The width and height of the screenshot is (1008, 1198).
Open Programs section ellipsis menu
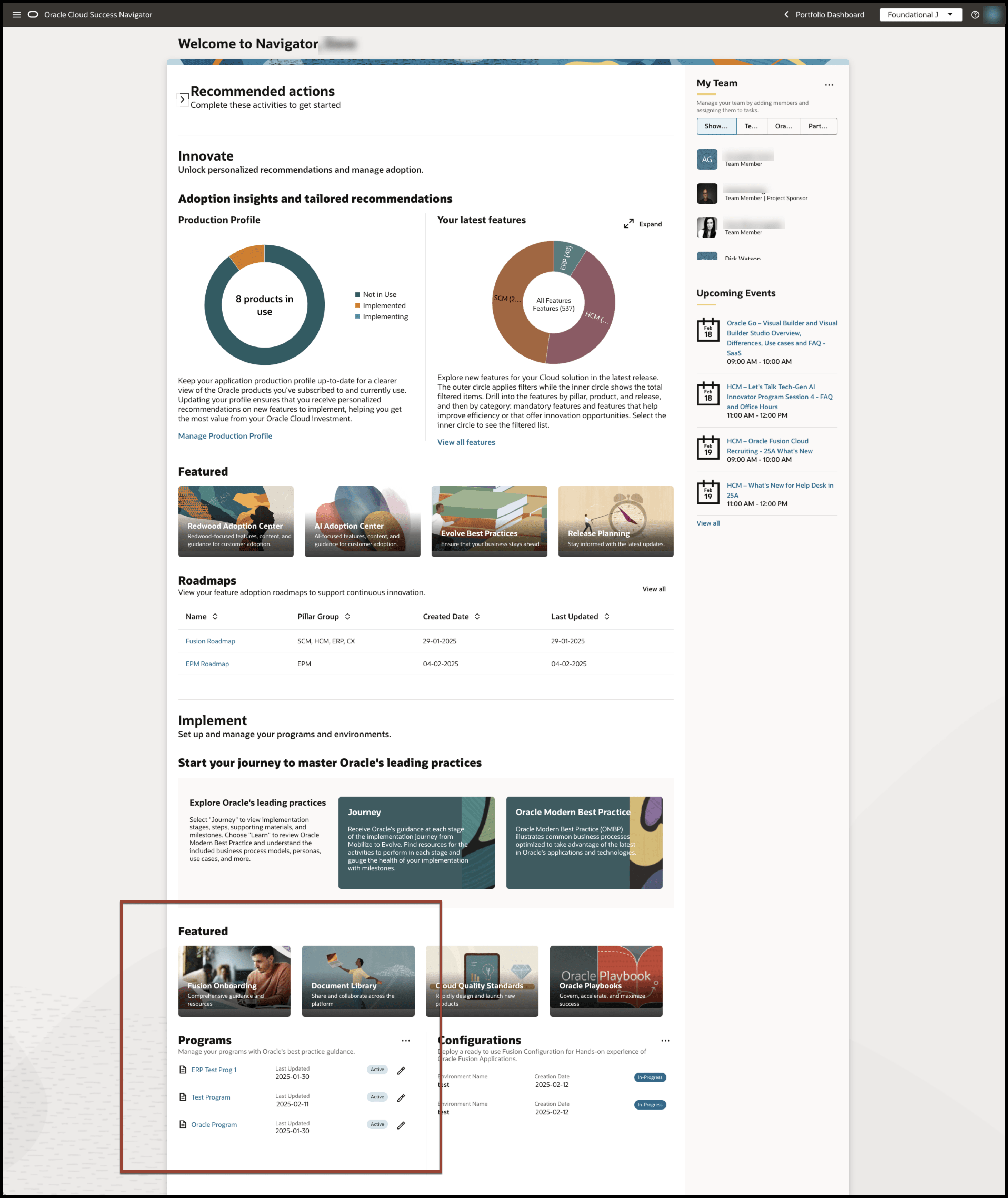pos(406,1041)
